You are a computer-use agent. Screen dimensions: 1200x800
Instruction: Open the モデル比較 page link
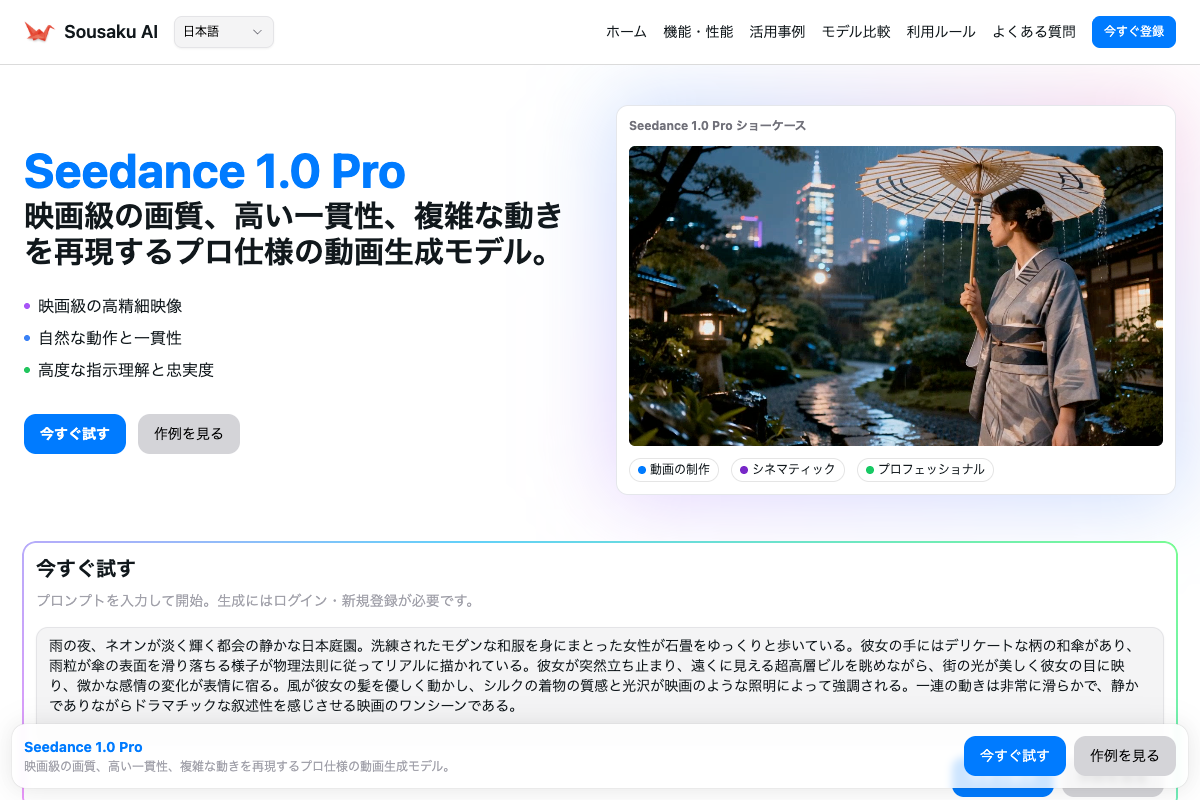[856, 32]
